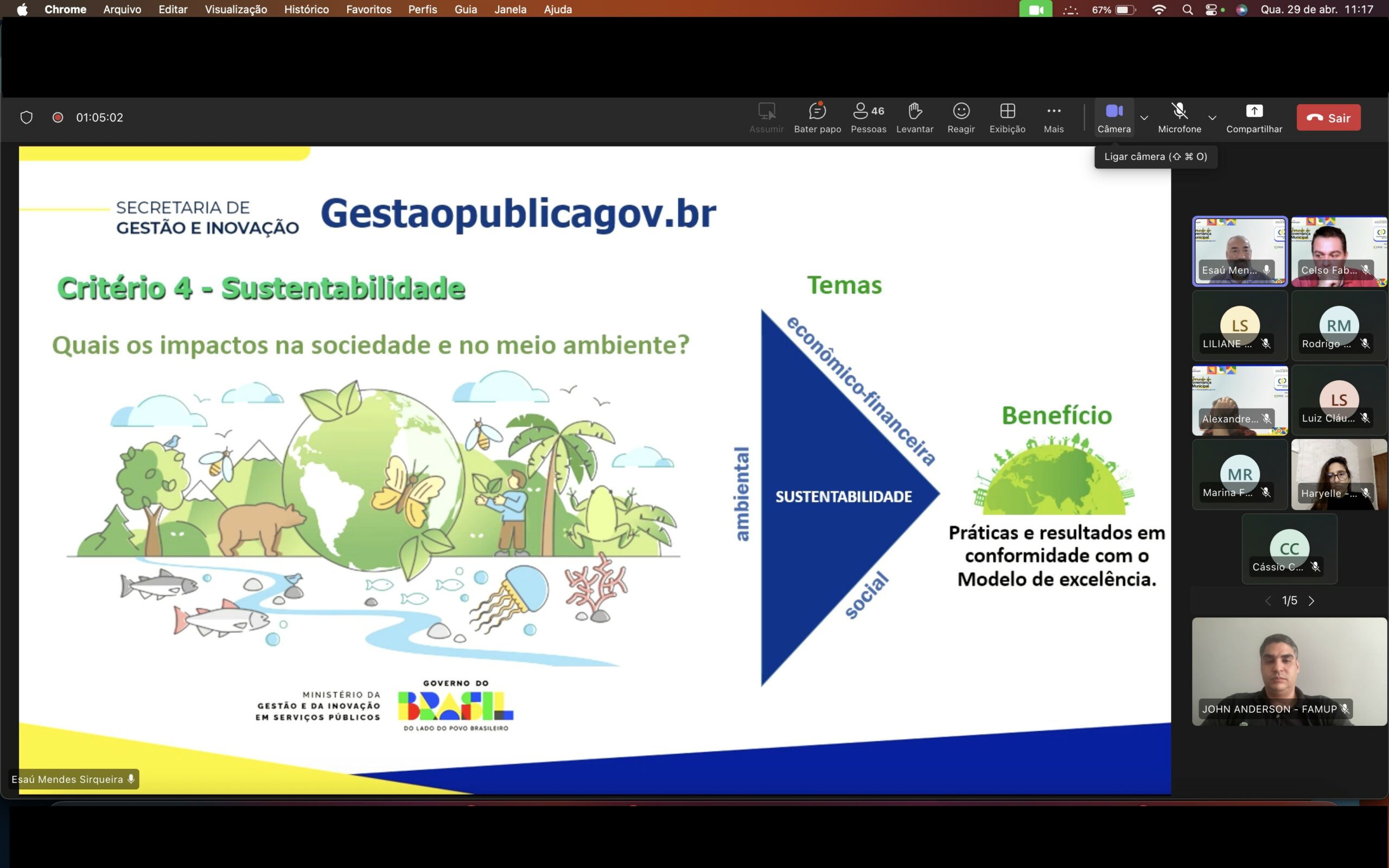The height and width of the screenshot is (868, 1389).
Task: Open the Reagir reactions menu
Action: (961, 118)
